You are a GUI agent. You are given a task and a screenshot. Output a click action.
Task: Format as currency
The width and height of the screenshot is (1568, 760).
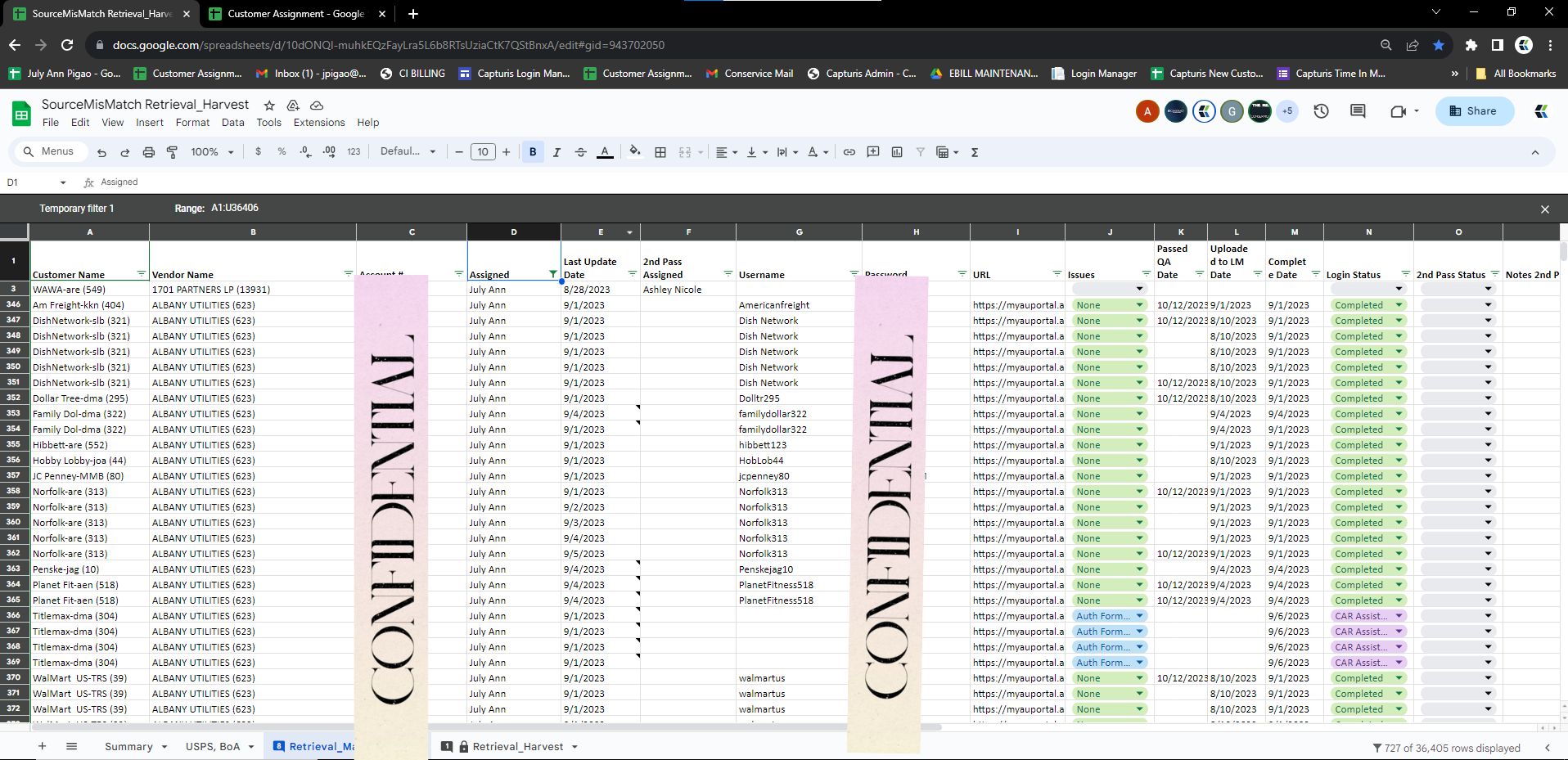pyautogui.click(x=258, y=152)
